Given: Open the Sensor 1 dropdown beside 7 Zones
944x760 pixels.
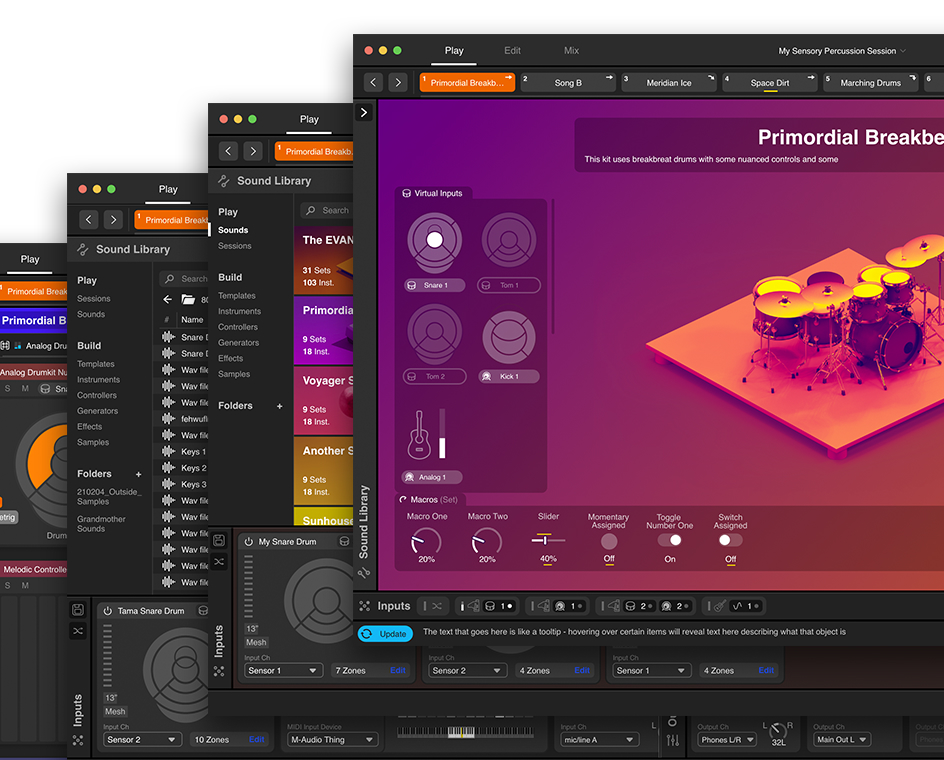Looking at the screenshot, I should click(282, 670).
